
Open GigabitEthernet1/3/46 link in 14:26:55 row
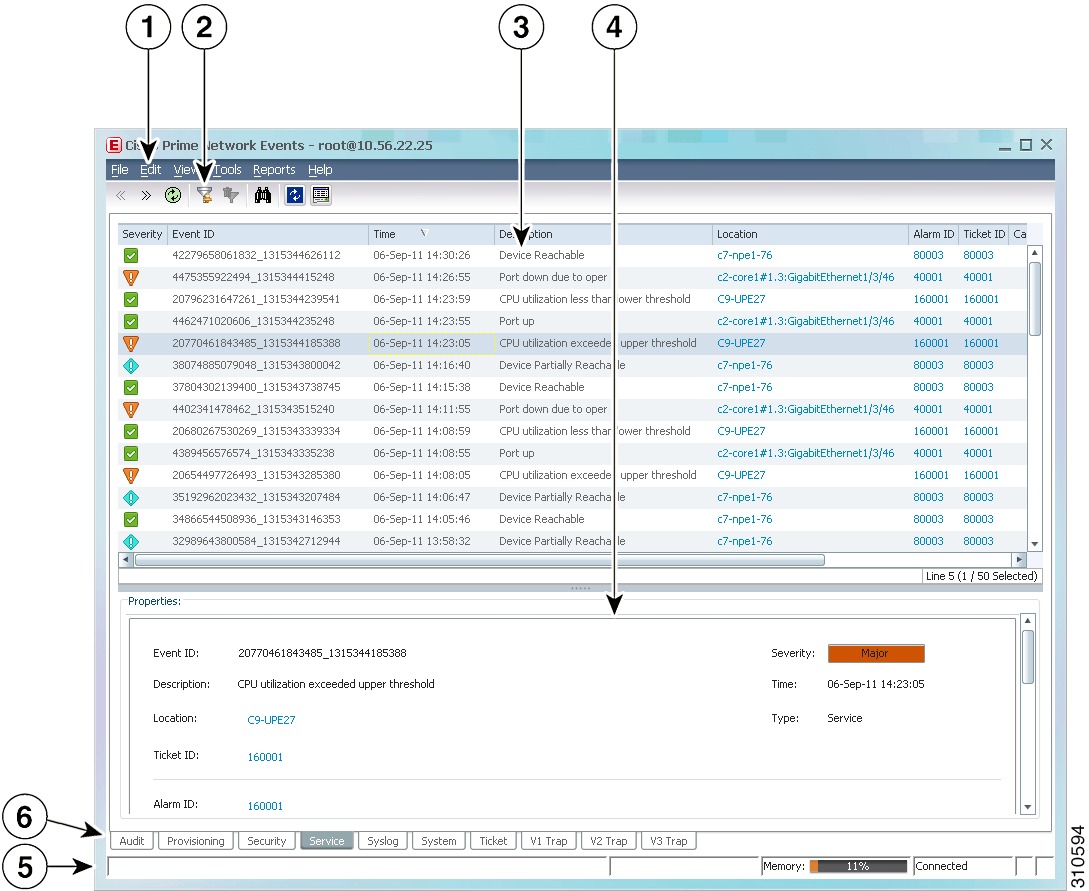pos(806,278)
